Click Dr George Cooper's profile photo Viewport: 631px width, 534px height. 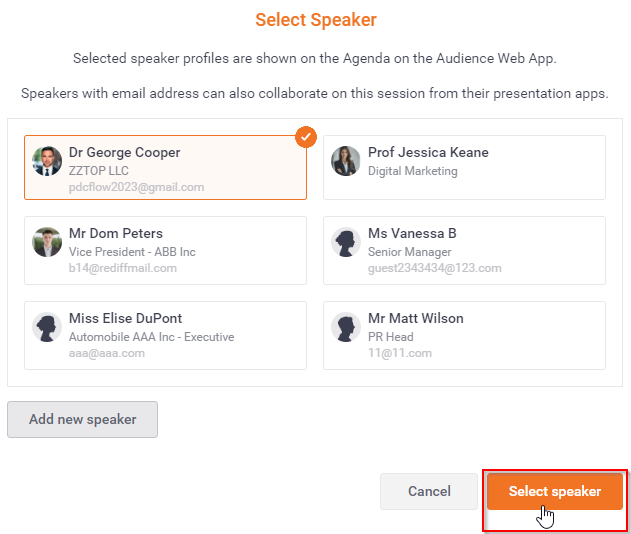(47, 161)
